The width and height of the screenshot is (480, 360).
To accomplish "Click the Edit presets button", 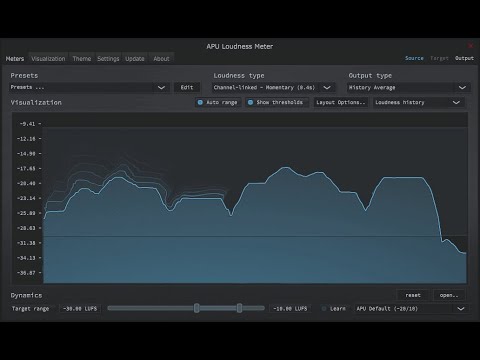I will [x=187, y=88].
